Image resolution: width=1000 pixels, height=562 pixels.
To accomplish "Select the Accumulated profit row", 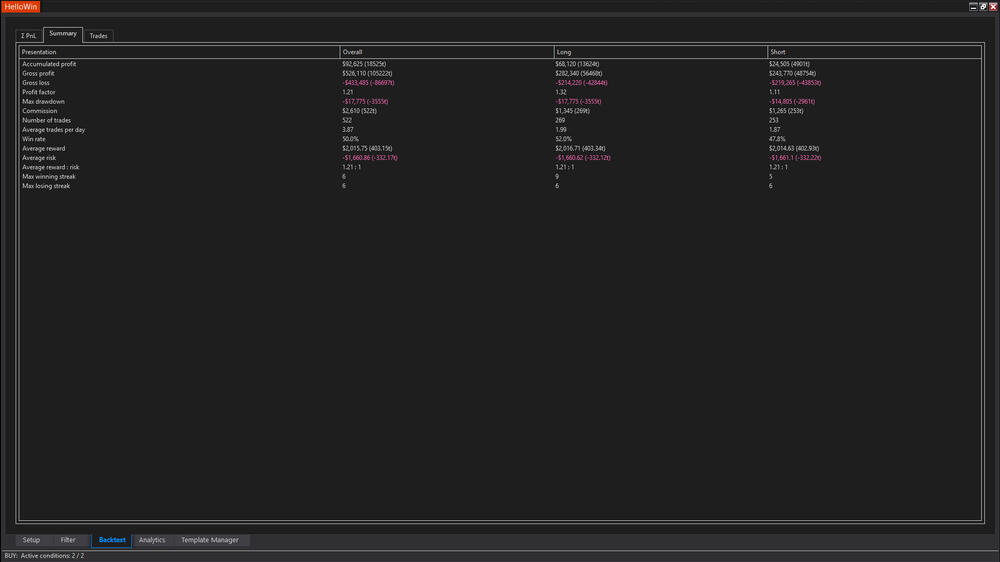I will pos(49,64).
